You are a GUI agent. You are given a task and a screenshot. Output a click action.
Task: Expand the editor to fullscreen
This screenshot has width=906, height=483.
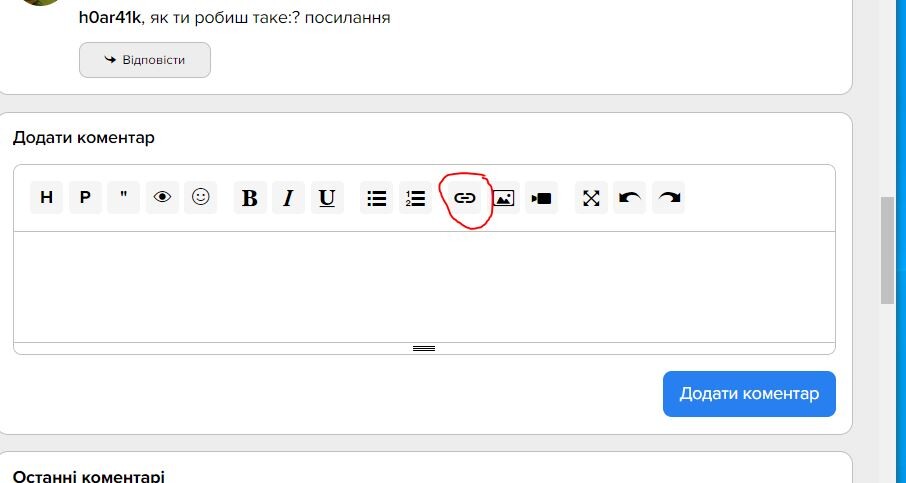pyautogui.click(x=591, y=198)
